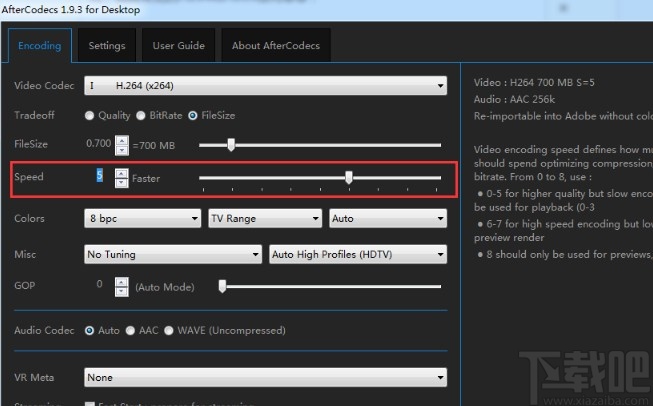Increase FileSize with the up stepper arrow

coord(122,141)
